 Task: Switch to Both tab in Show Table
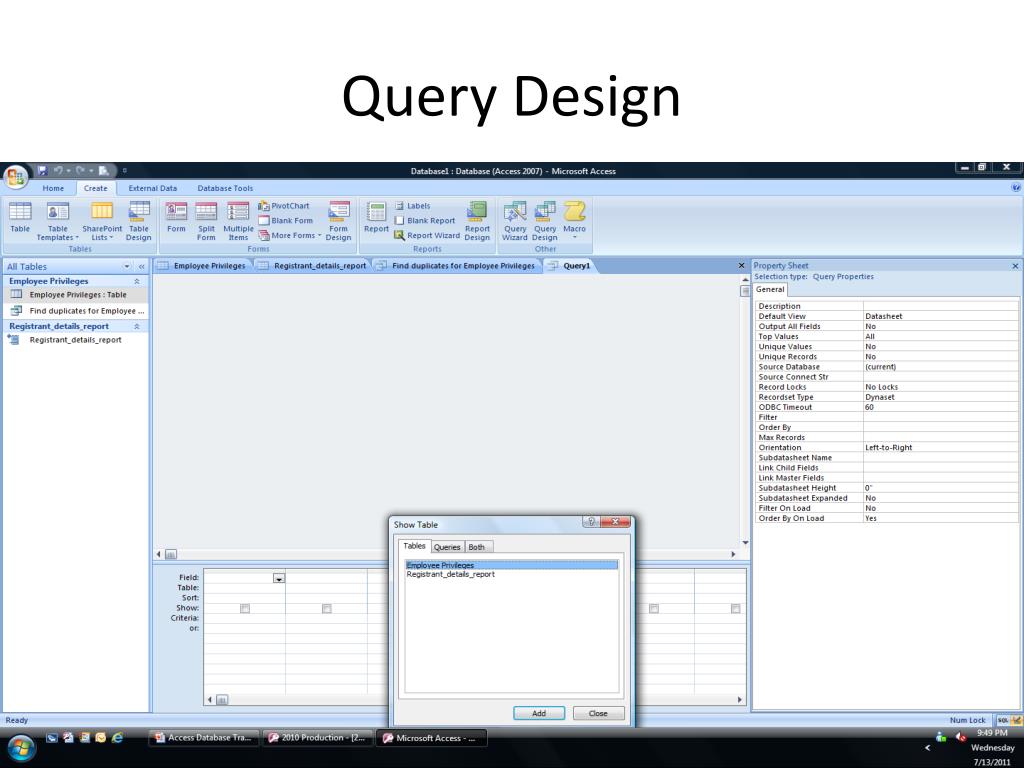477,547
